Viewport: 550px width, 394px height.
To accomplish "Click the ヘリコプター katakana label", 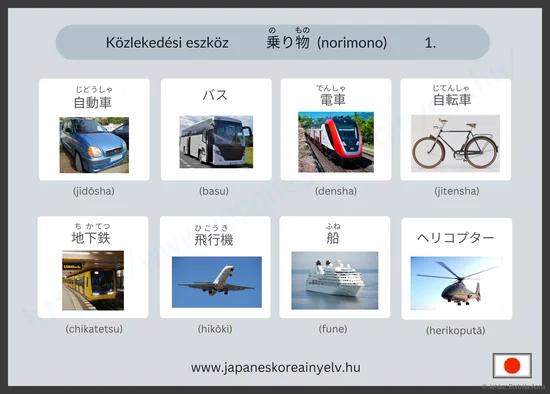I will [456, 238].
